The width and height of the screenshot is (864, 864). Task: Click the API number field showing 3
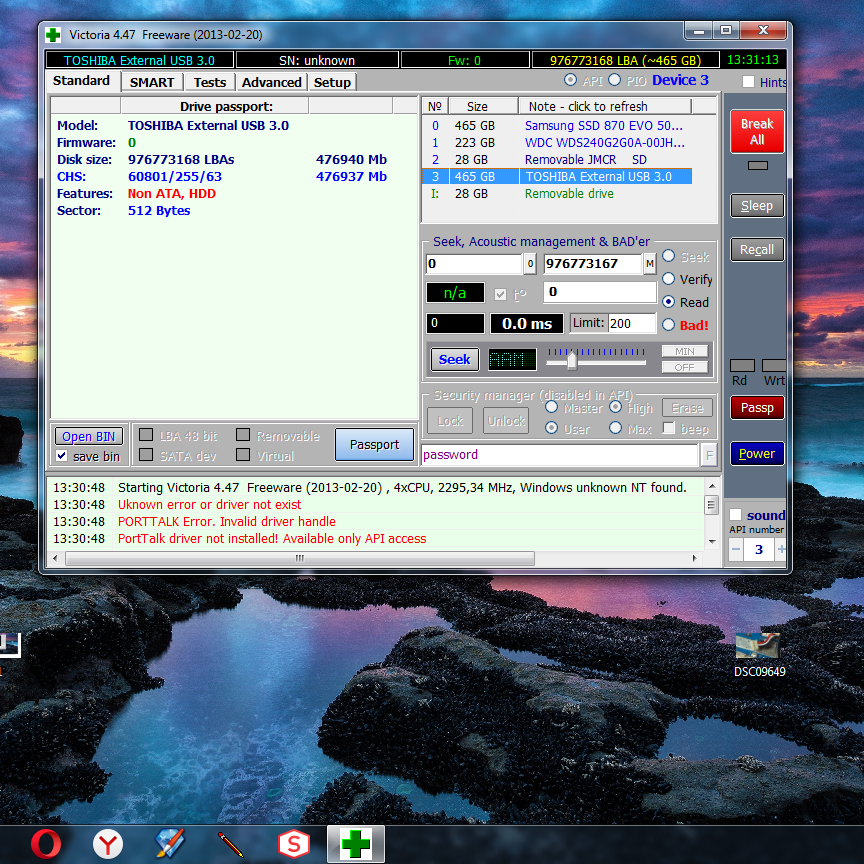tap(759, 549)
